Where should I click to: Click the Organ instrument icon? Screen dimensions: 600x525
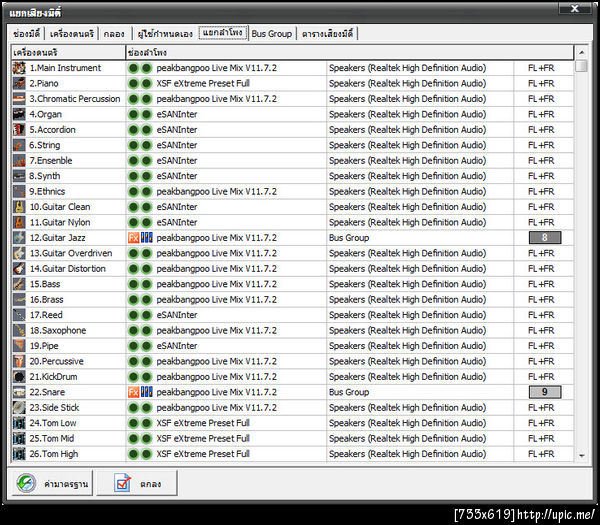tap(19, 114)
